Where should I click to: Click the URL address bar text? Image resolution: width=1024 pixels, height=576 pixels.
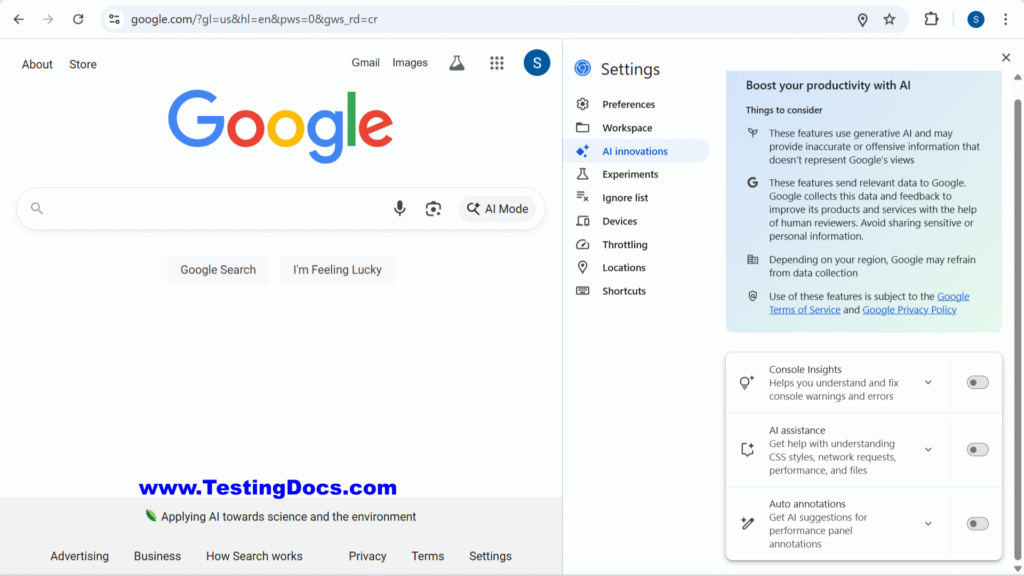pos(254,20)
